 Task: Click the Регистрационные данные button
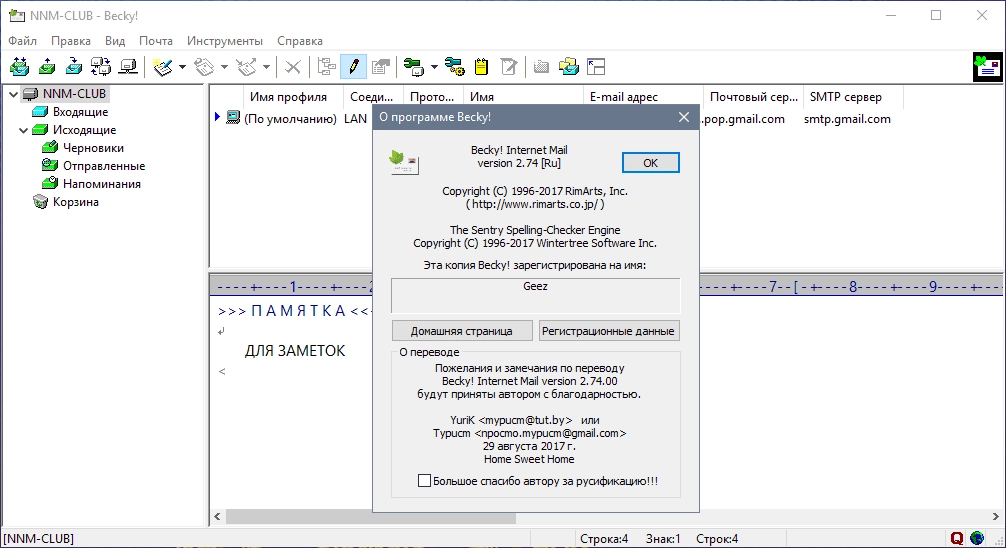click(x=608, y=331)
